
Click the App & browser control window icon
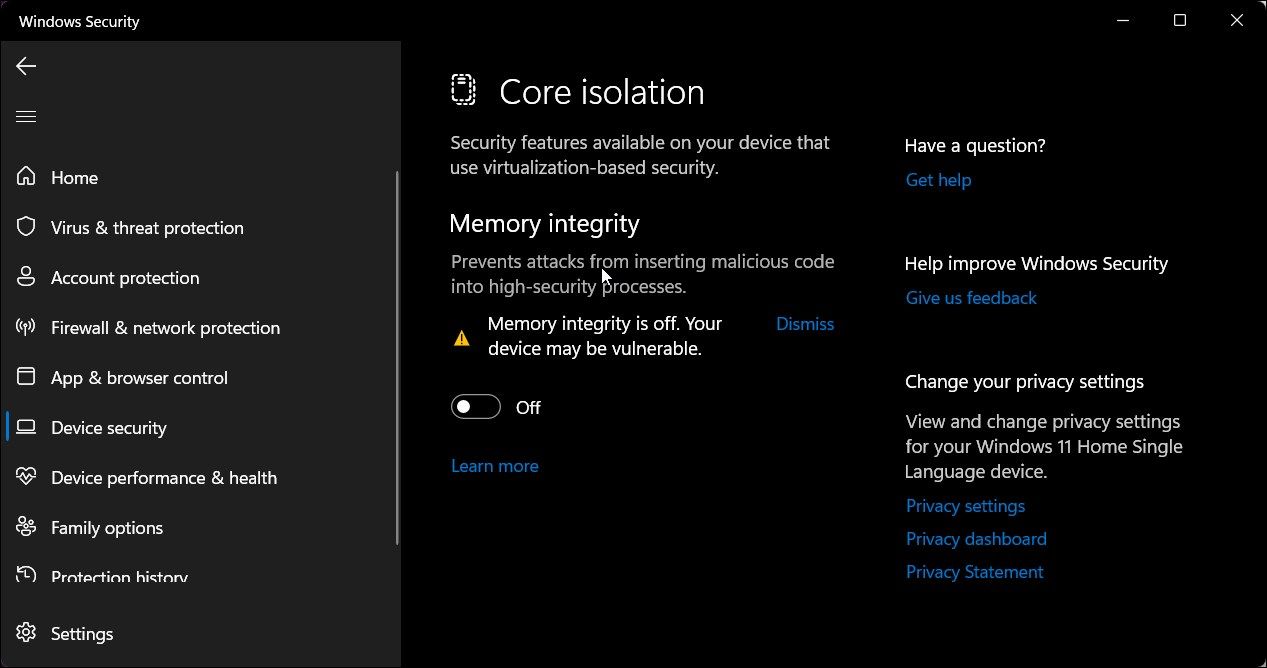click(x=26, y=377)
